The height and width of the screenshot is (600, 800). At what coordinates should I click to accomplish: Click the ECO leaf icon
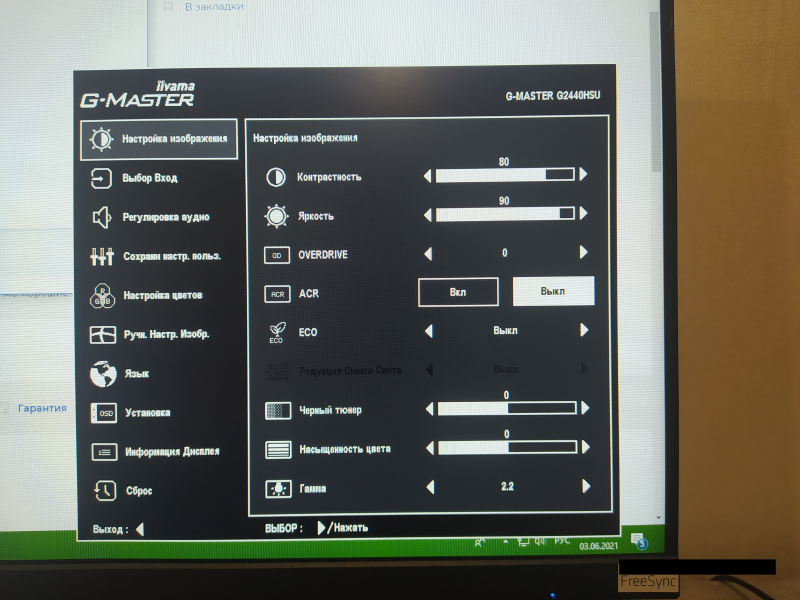pos(276,332)
